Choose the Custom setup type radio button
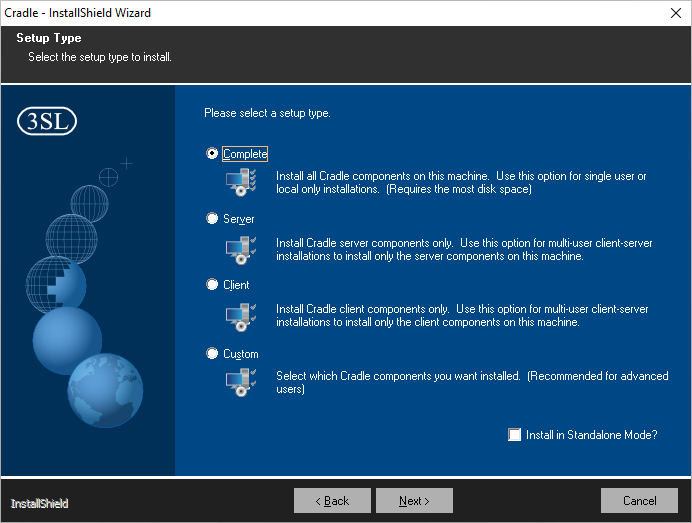Viewport: 692px width, 523px height. (x=212, y=354)
